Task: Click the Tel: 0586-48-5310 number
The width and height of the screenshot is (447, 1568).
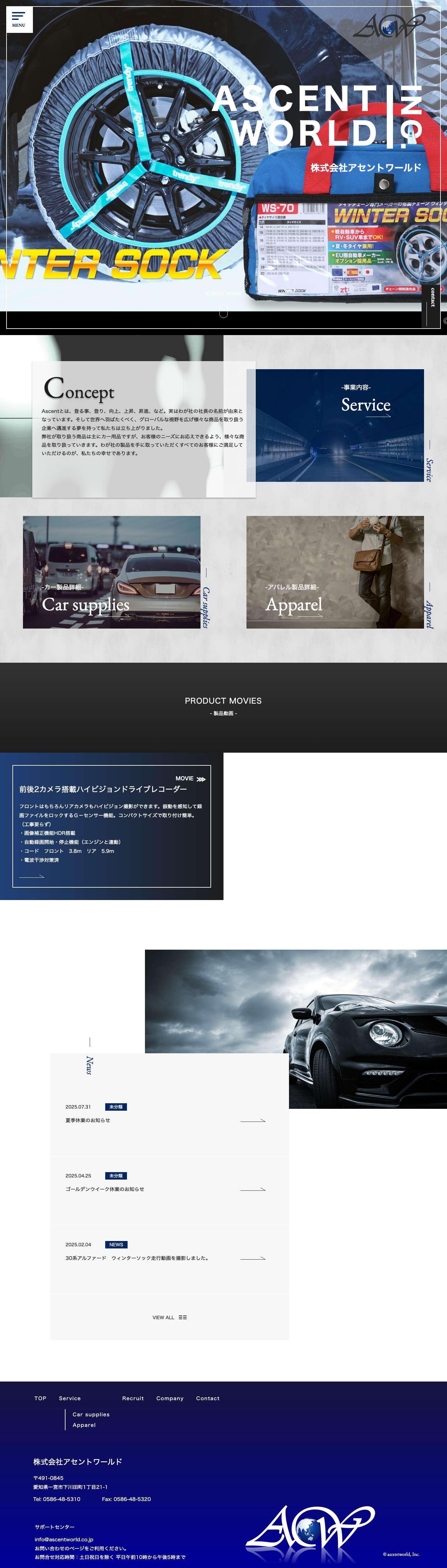Action: click(56, 1499)
